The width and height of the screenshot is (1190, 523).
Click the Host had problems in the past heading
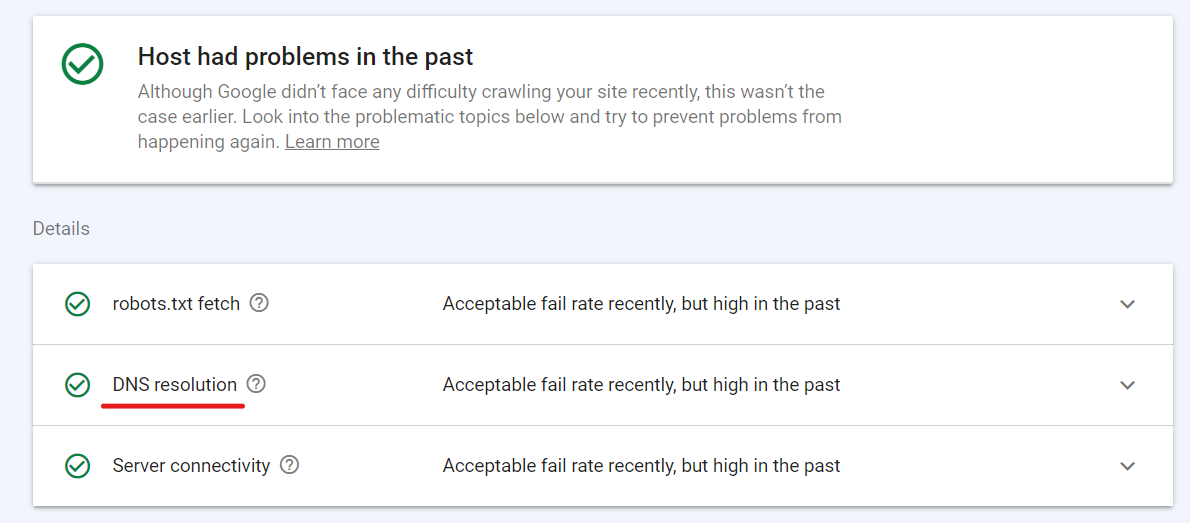click(306, 56)
